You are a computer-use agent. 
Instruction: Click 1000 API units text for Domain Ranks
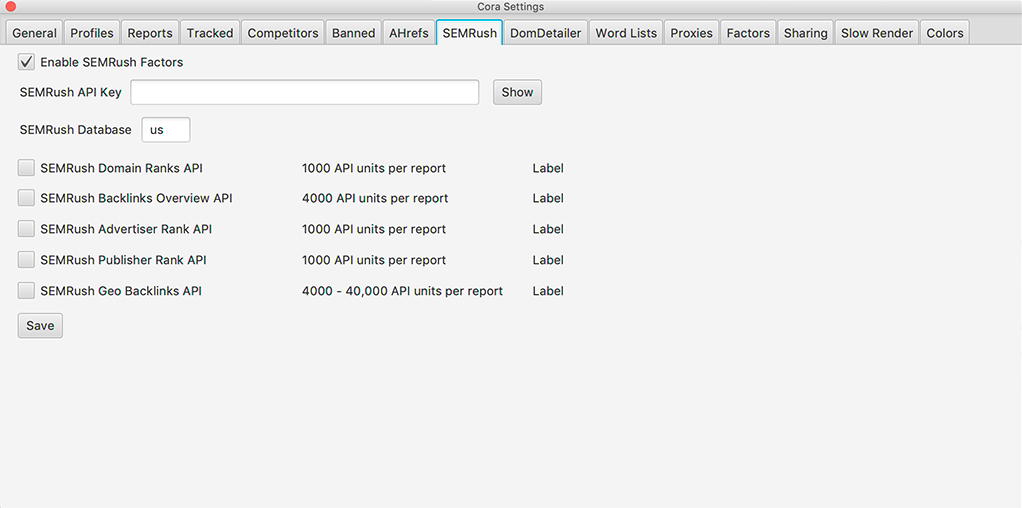click(x=374, y=168)
